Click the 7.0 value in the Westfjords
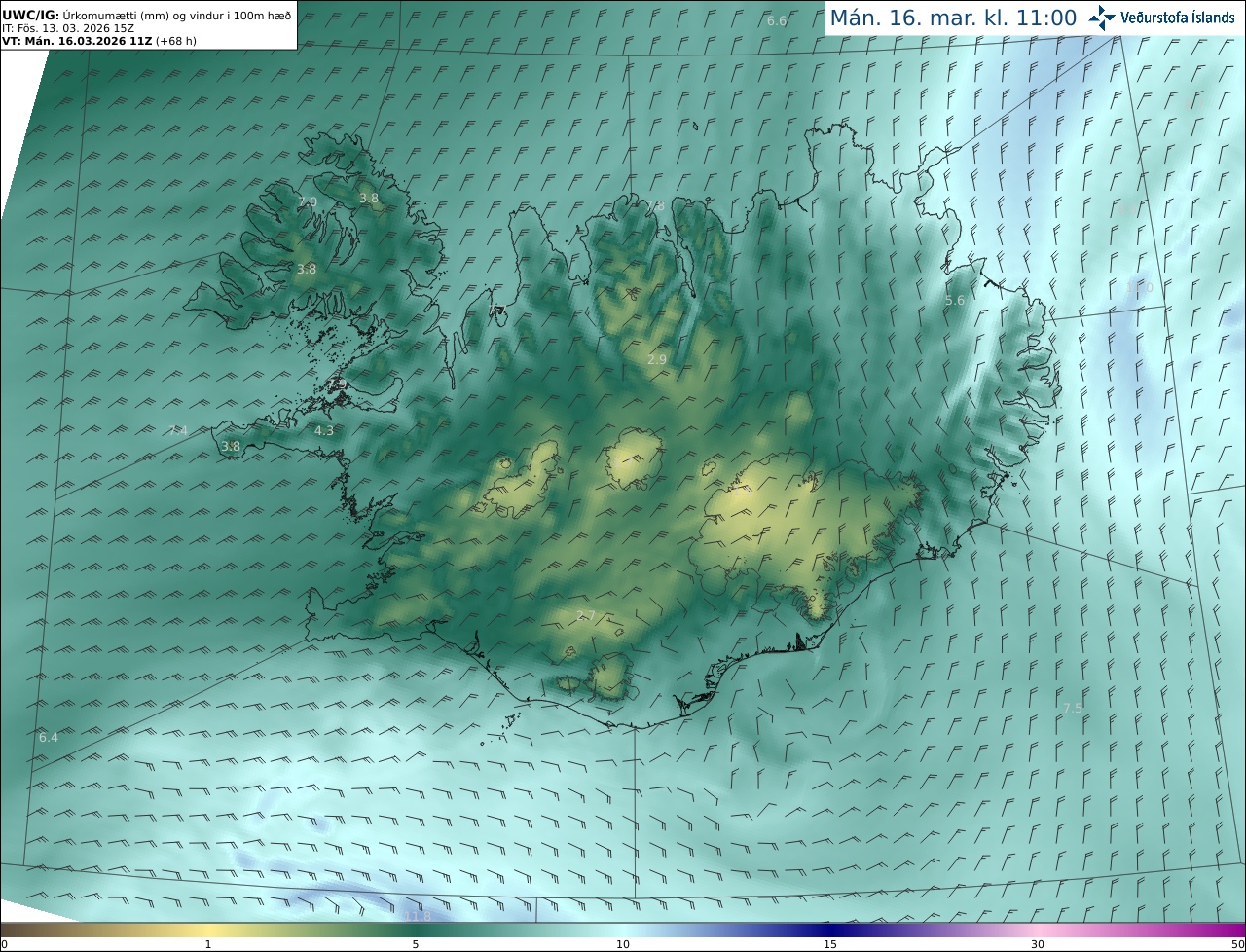Screen dimensions: 1246x952 point(308,201)
